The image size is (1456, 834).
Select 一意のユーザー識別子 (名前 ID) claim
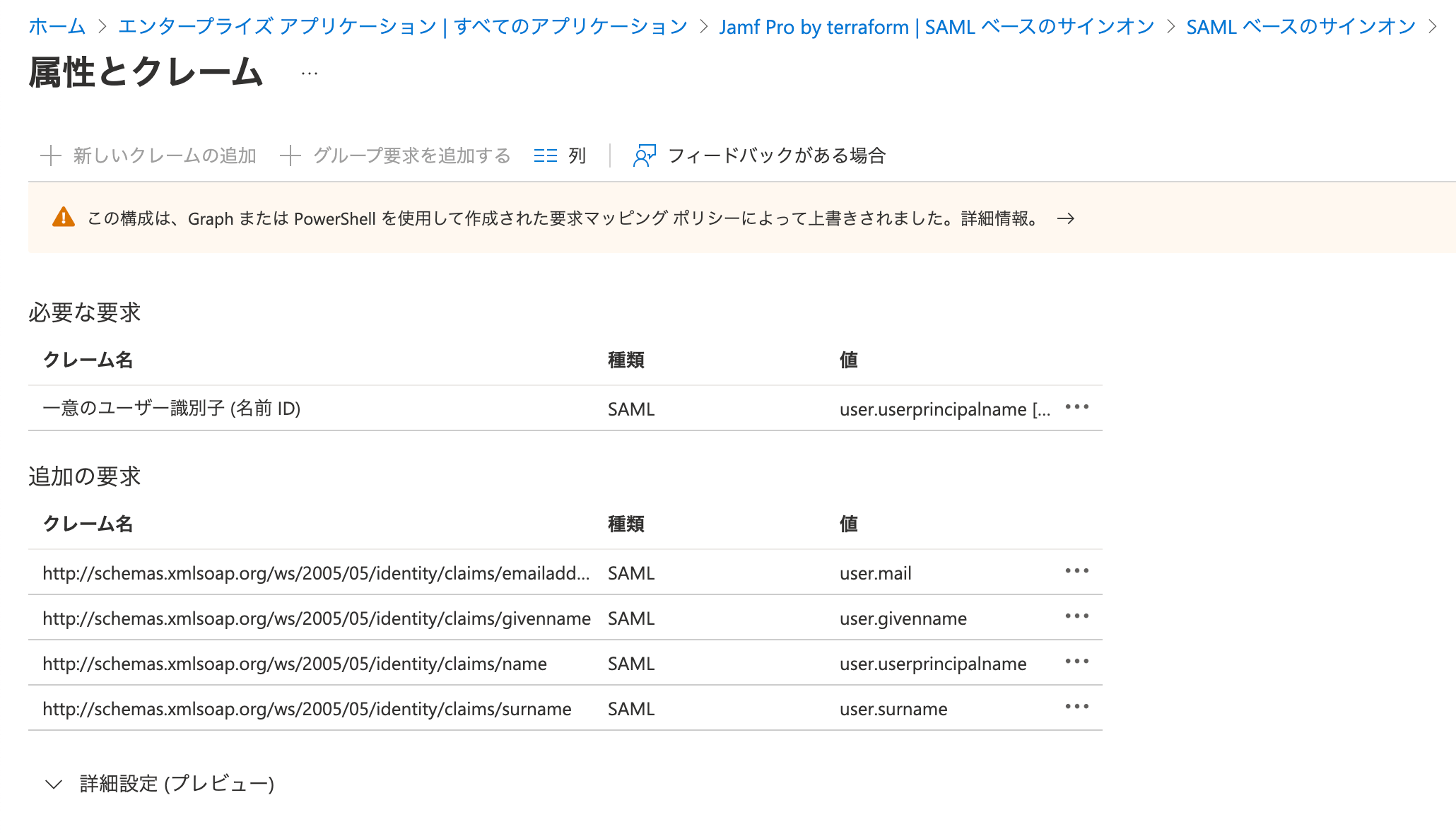point(172,409)
